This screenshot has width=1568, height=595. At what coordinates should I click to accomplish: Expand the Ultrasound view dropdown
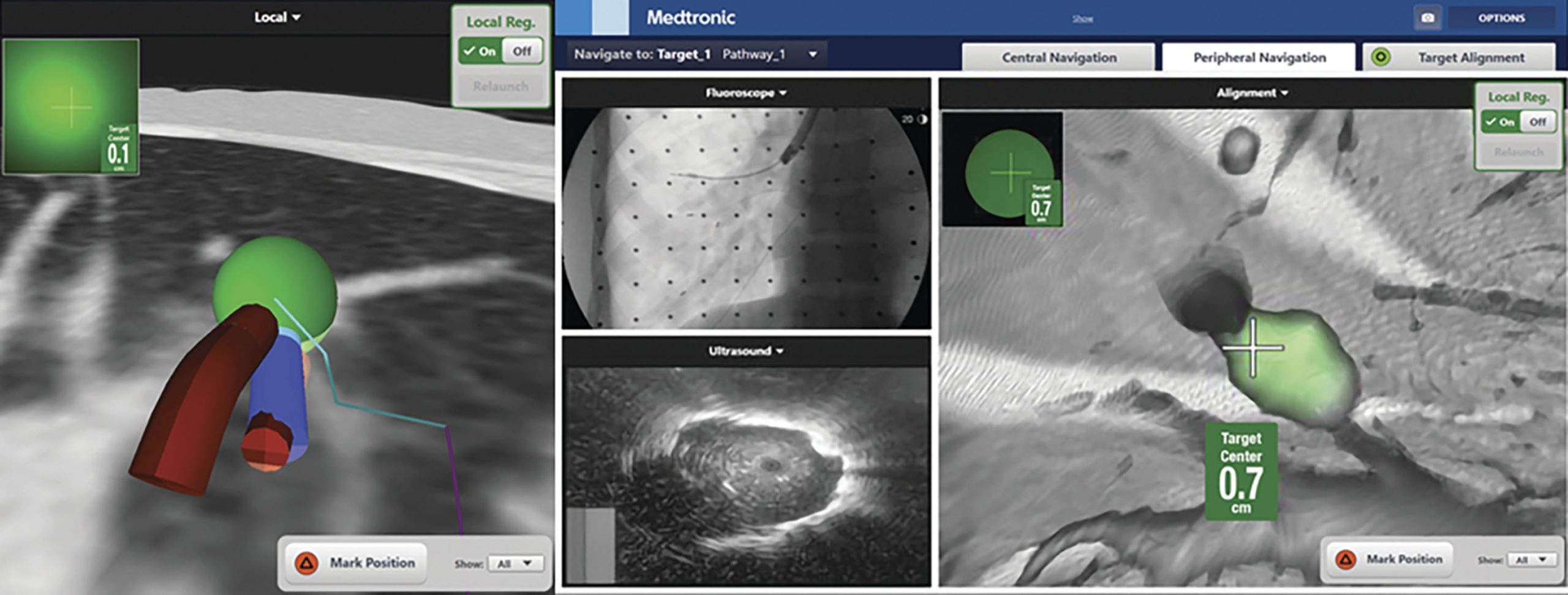pyautogui.click(x=745, y=351)
